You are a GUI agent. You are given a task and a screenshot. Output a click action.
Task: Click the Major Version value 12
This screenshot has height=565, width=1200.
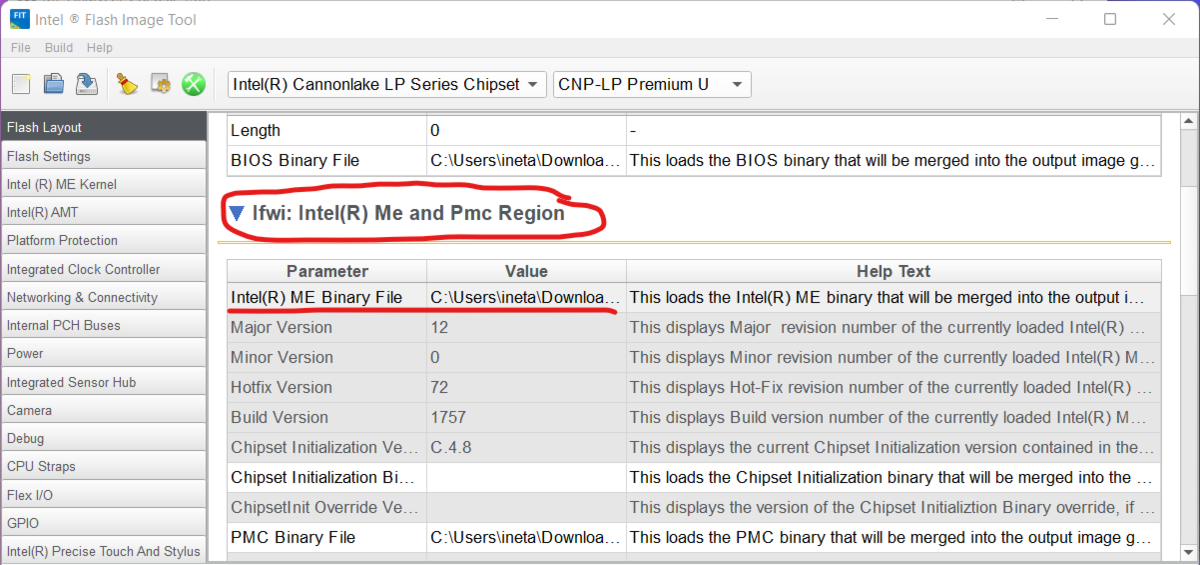439,327
